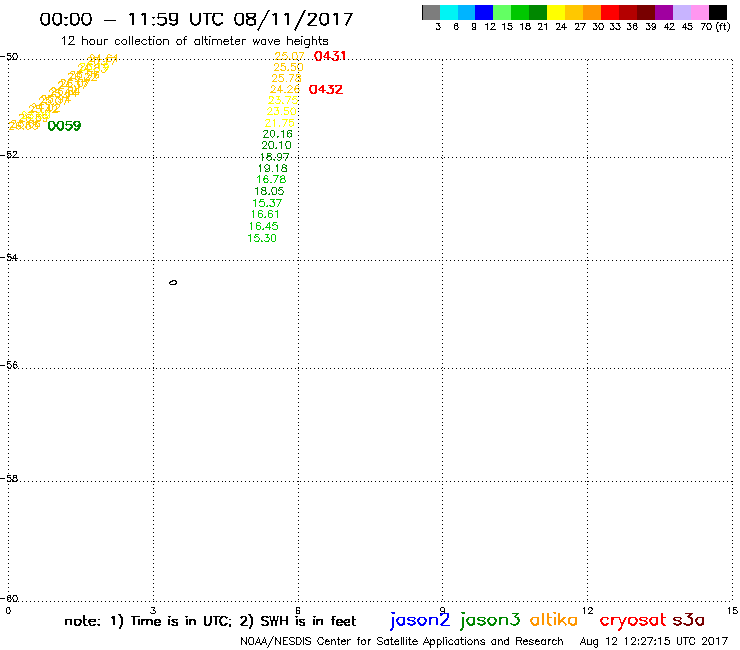Viewport: 740px width, 650px height.
Task: Click the wave height value 19.18
Action: [272, 169]
